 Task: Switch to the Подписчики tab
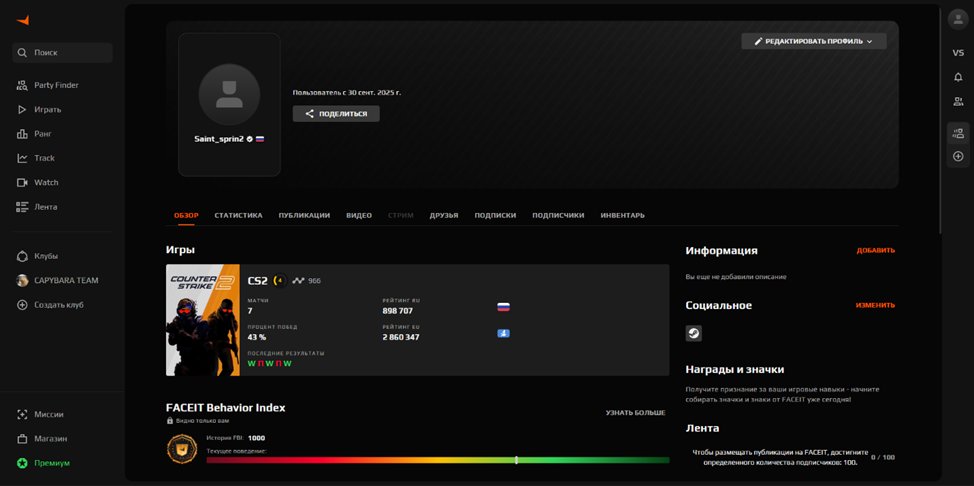click(558, 216)
